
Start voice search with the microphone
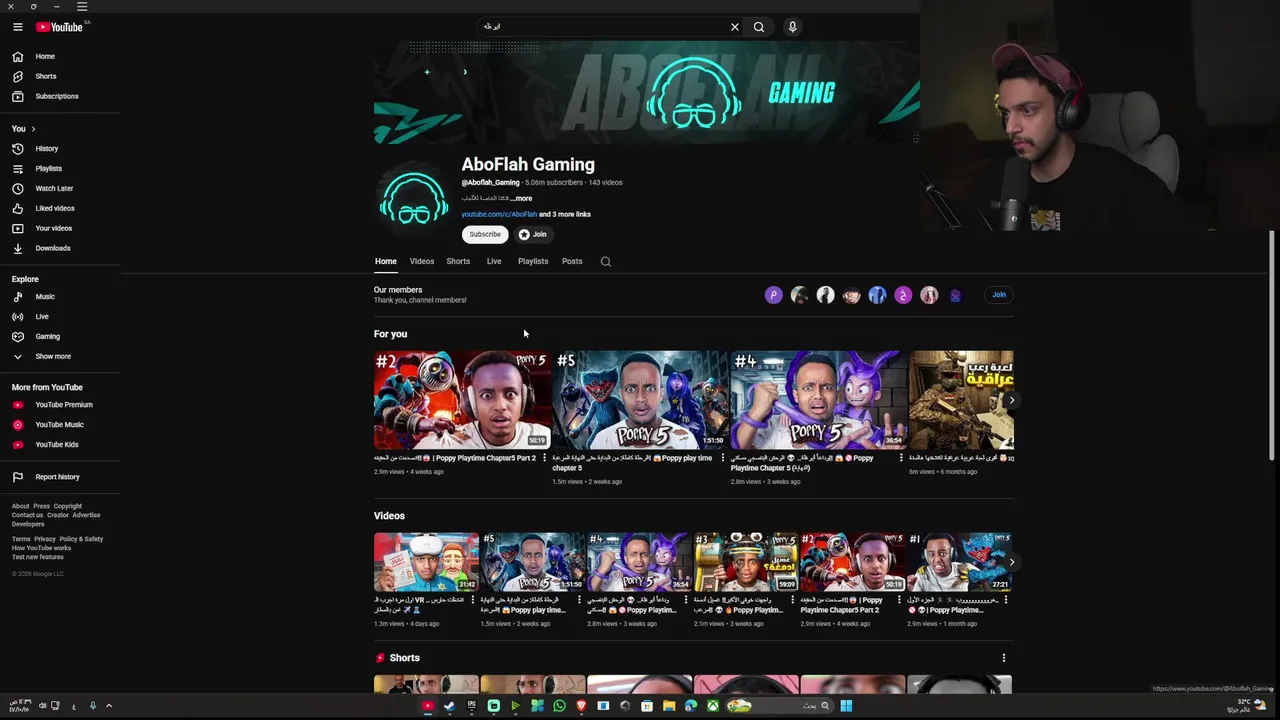click(x=793, y=27)
